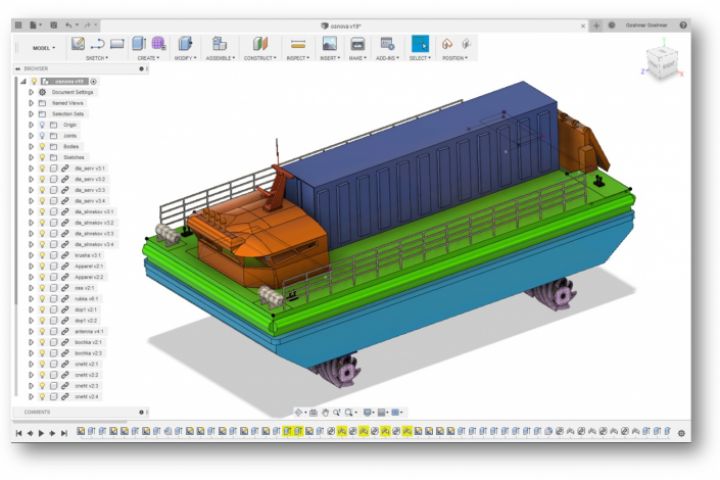Click the Undo arrow
The height and width of the screenshot is (480, 720).
69,25
